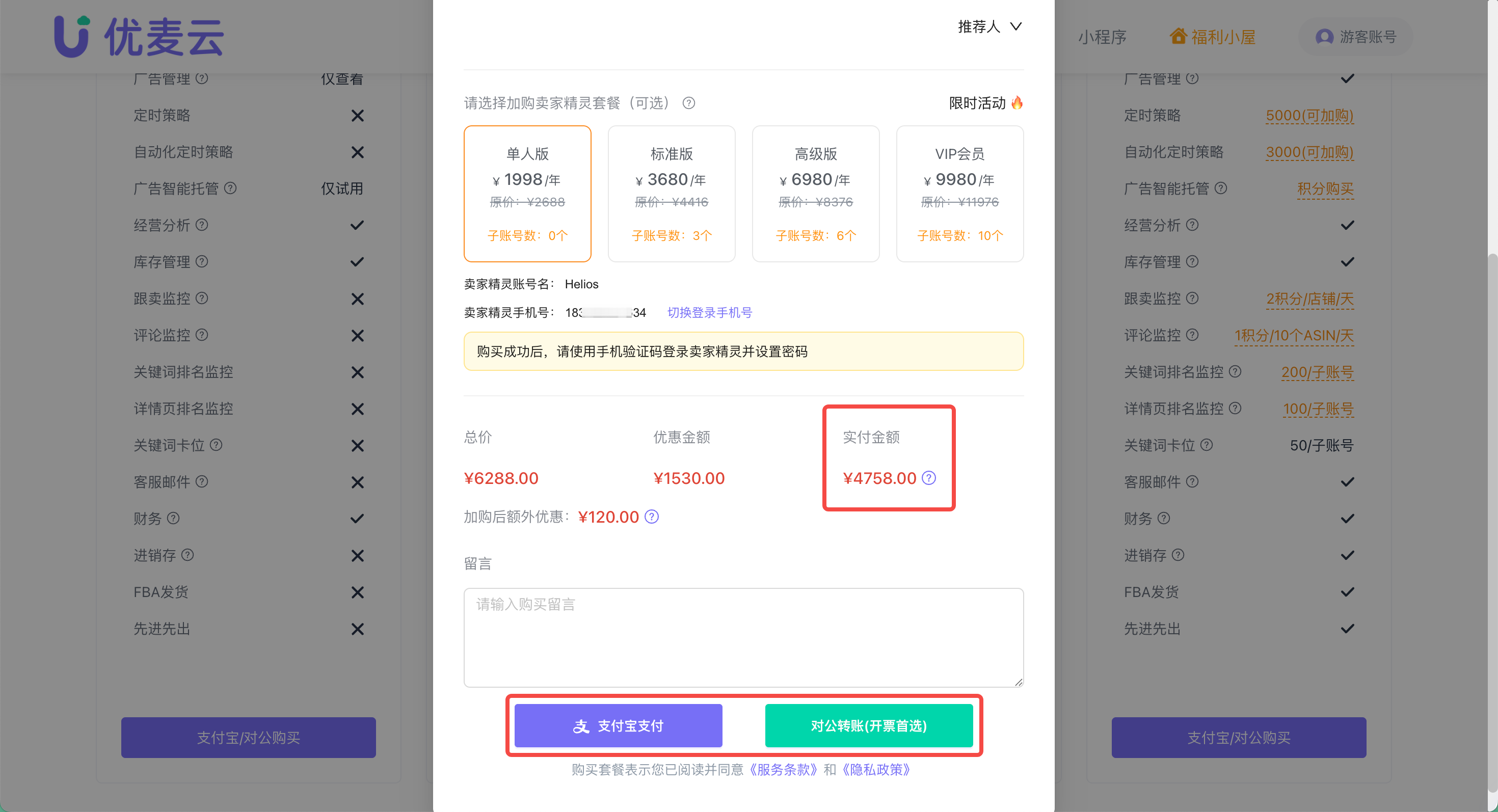1498x812 pixels.
Task: Click 切换登录手机号 link
Action: pyautogui.click(x=709, y=313)
